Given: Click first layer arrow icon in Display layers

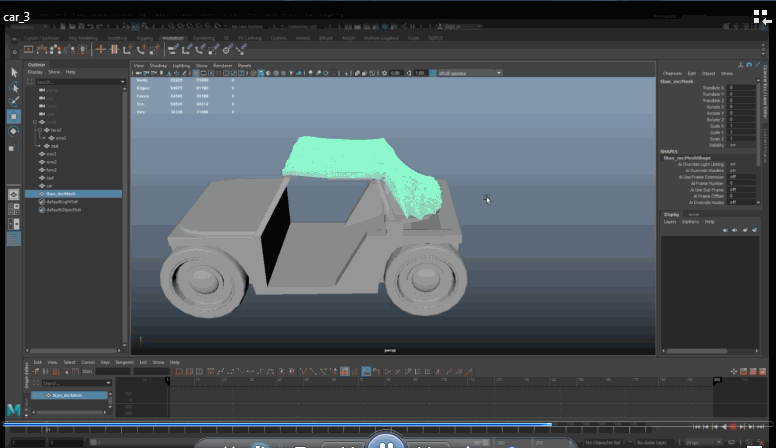Looking at the screenshot, I should (725, 230).
